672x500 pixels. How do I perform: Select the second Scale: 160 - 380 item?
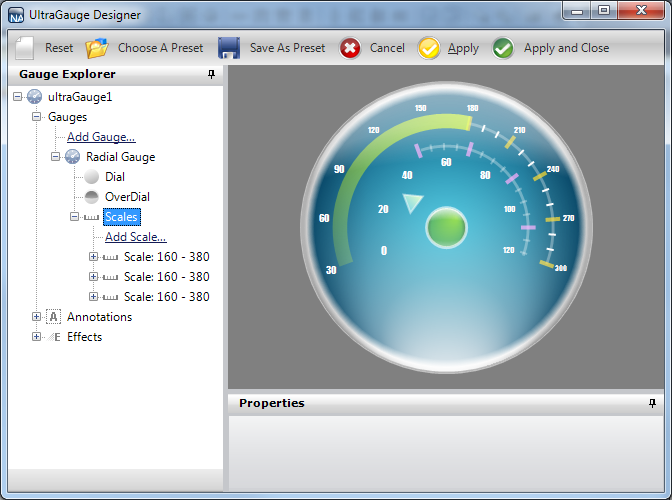[x=166, y=277]
